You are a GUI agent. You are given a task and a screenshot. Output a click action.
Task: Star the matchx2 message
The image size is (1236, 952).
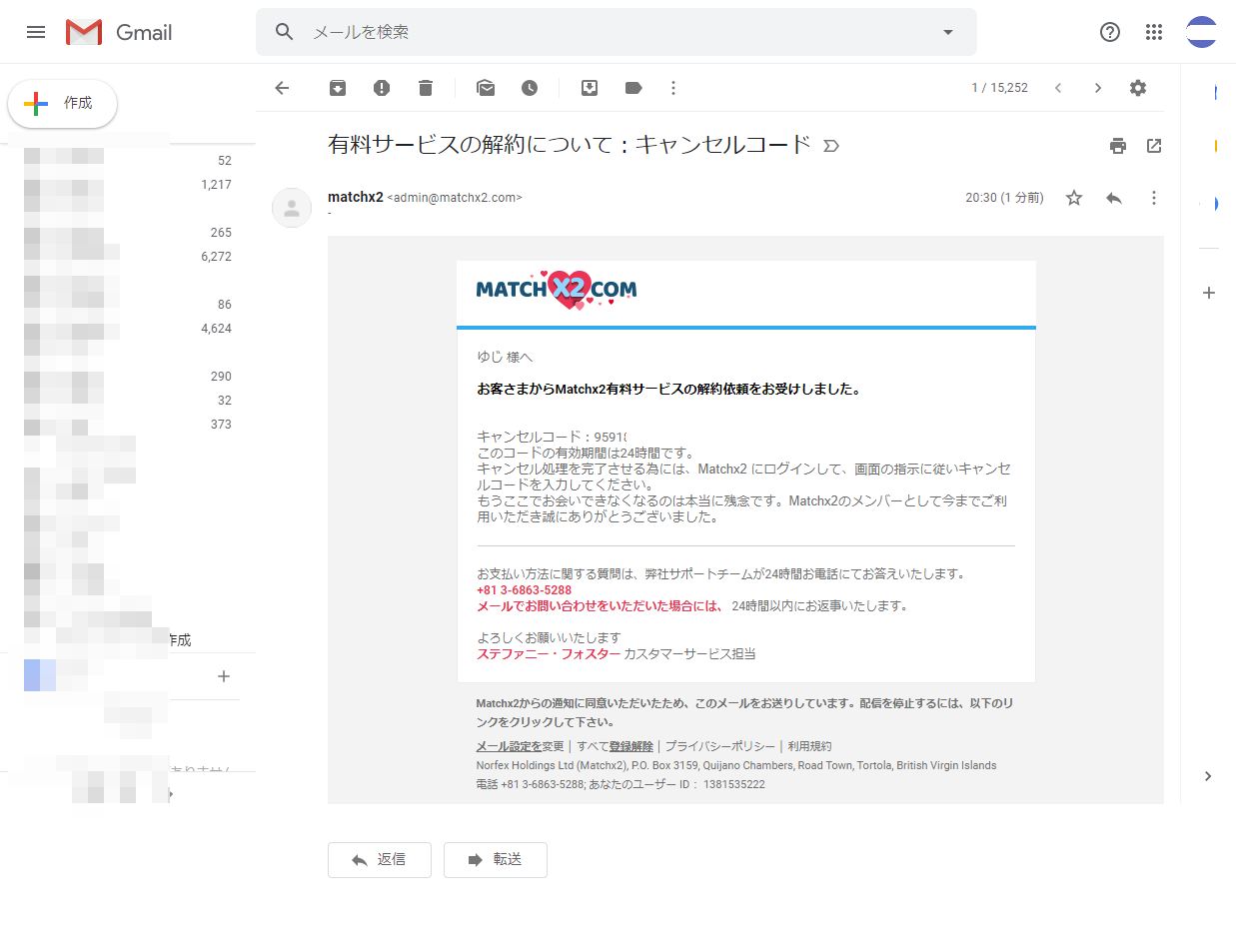(x=1074, y=198)
